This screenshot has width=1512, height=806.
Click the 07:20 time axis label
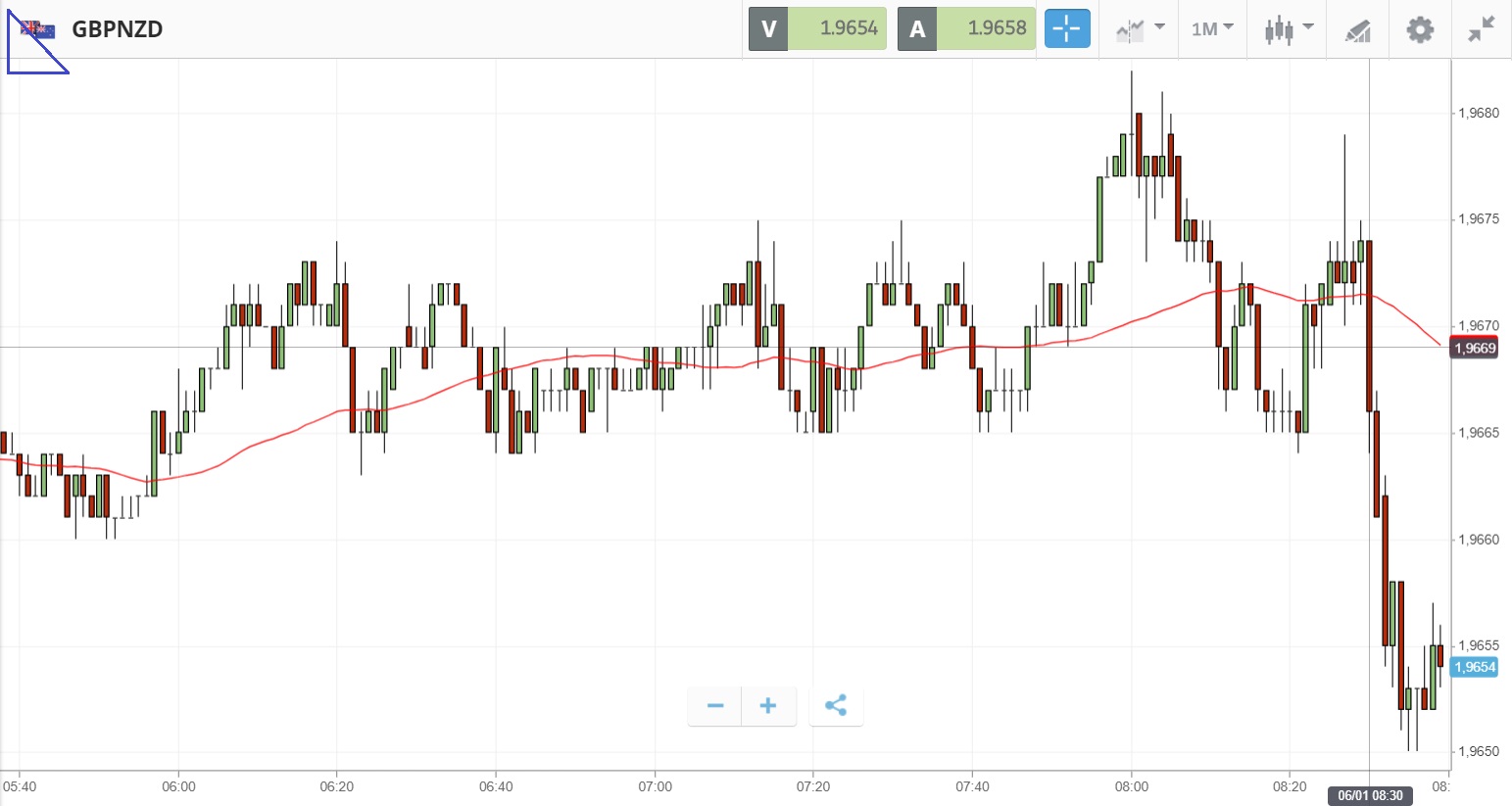(x=813, y=786)
